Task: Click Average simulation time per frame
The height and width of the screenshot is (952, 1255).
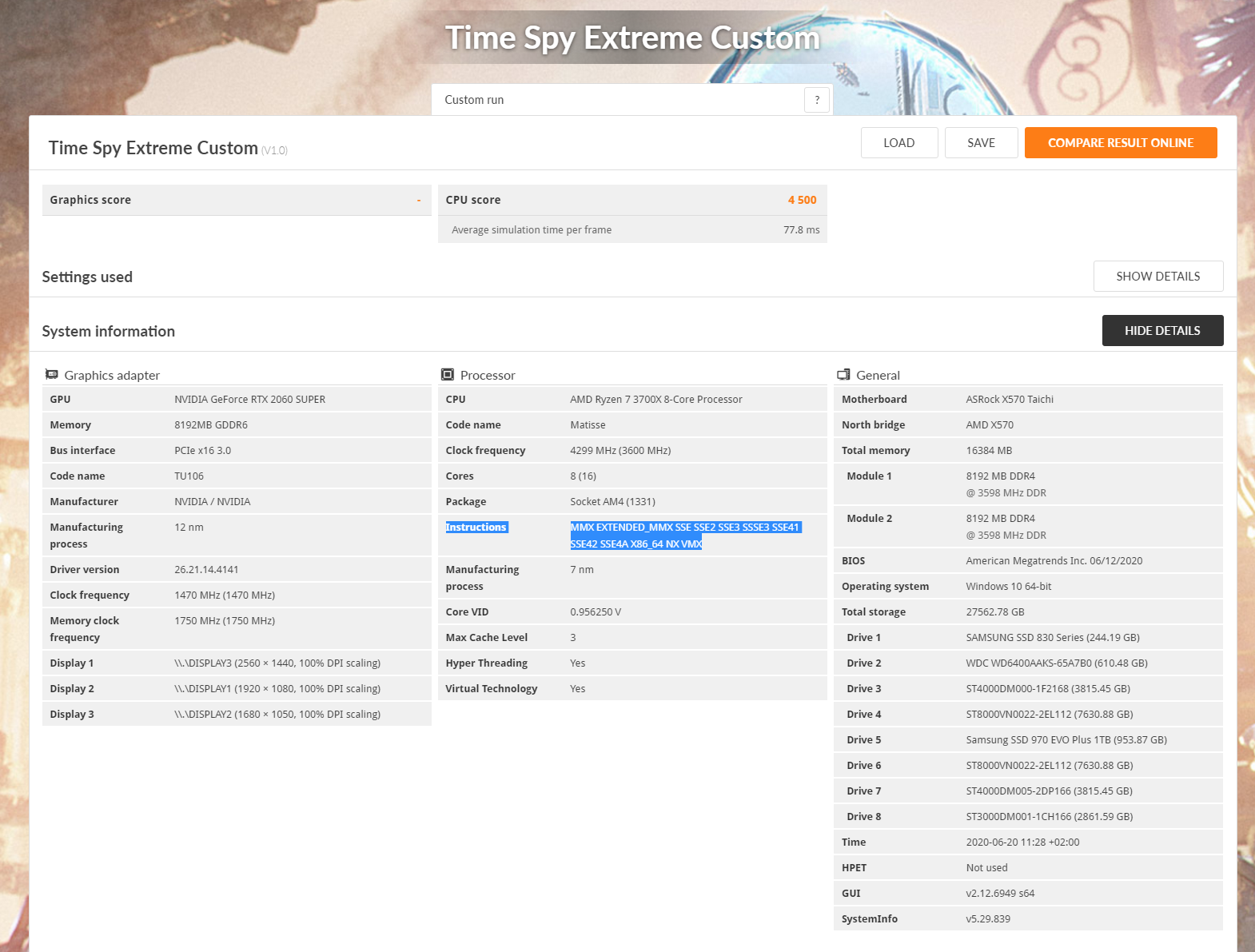Action: click(x=532, y=229)
